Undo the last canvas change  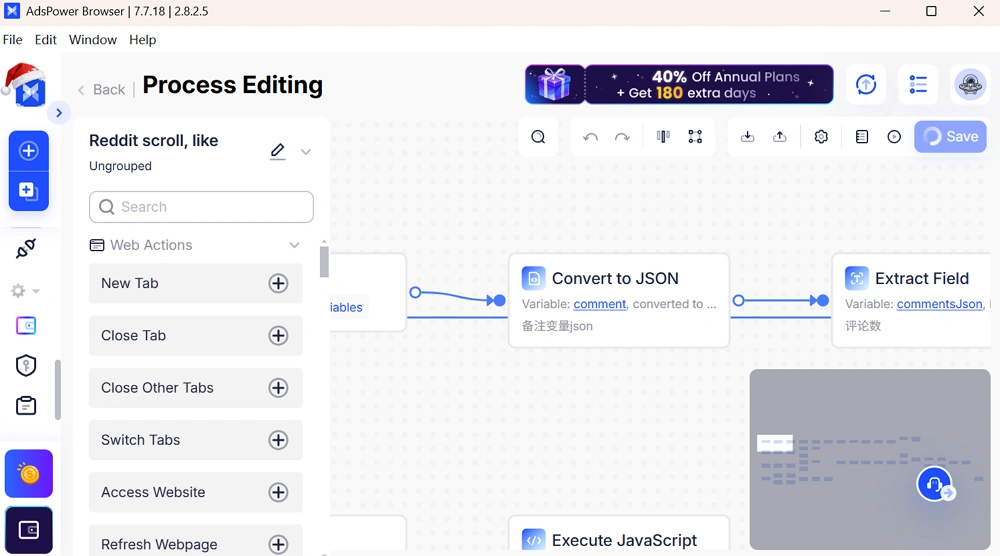pos(591,136)
